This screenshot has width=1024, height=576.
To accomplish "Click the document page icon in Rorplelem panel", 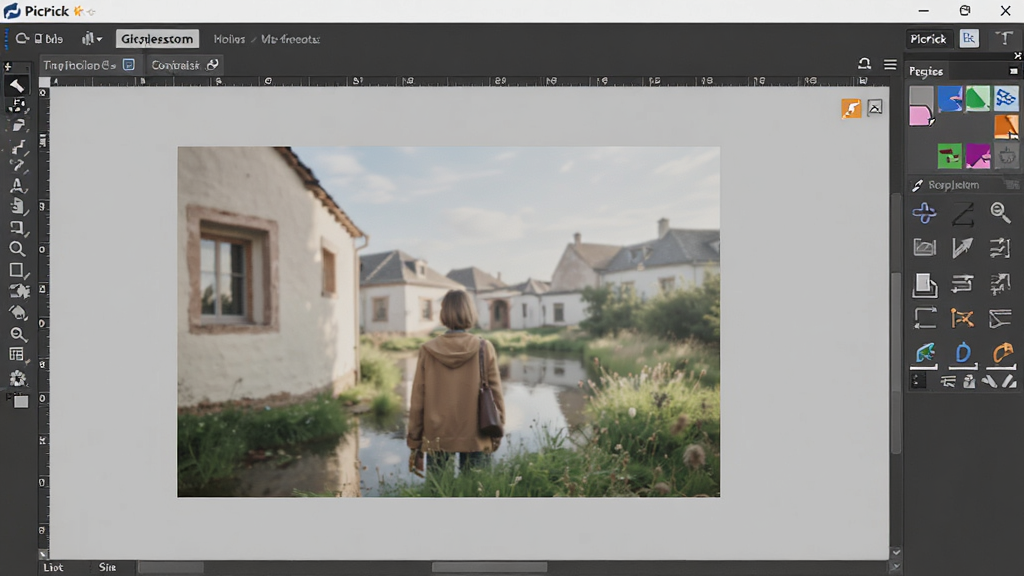I will [x=925, y=283].
